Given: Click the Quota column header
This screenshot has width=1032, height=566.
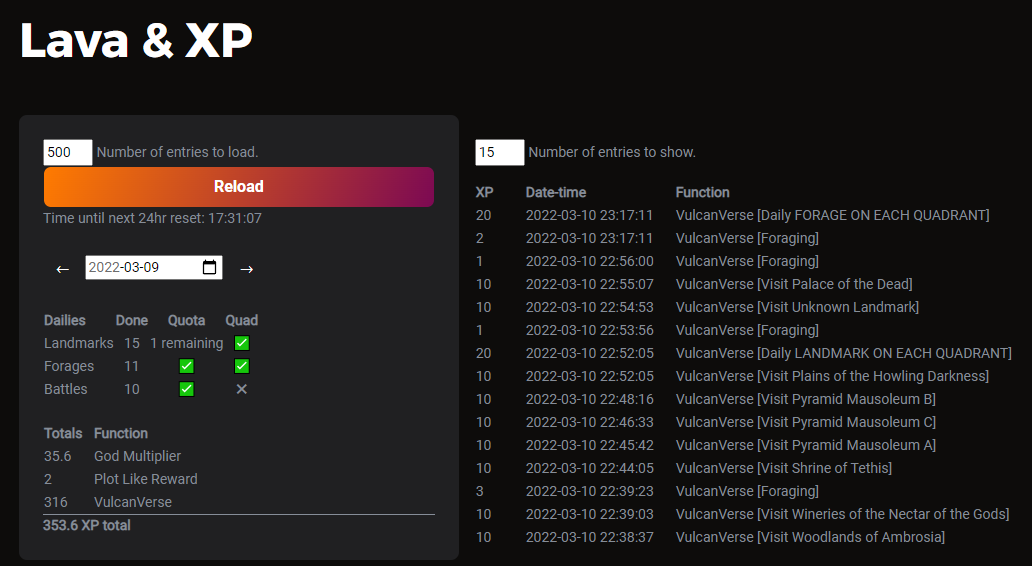Looking at the screenshot, I should (186, 321).
